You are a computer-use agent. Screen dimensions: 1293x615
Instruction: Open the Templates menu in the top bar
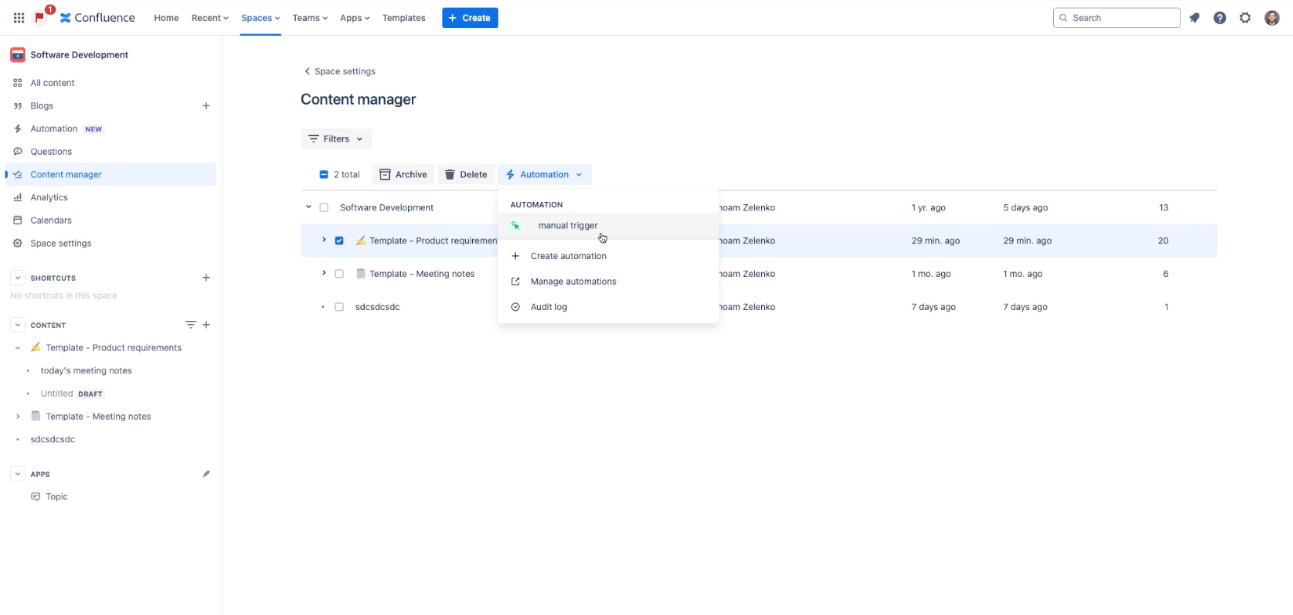402,17
